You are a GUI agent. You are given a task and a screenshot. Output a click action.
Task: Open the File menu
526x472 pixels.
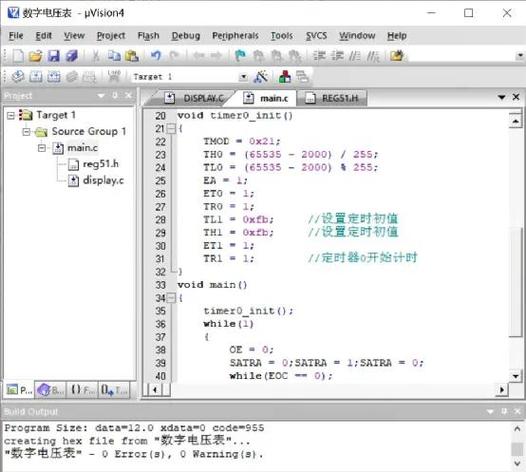coord(16,36)
